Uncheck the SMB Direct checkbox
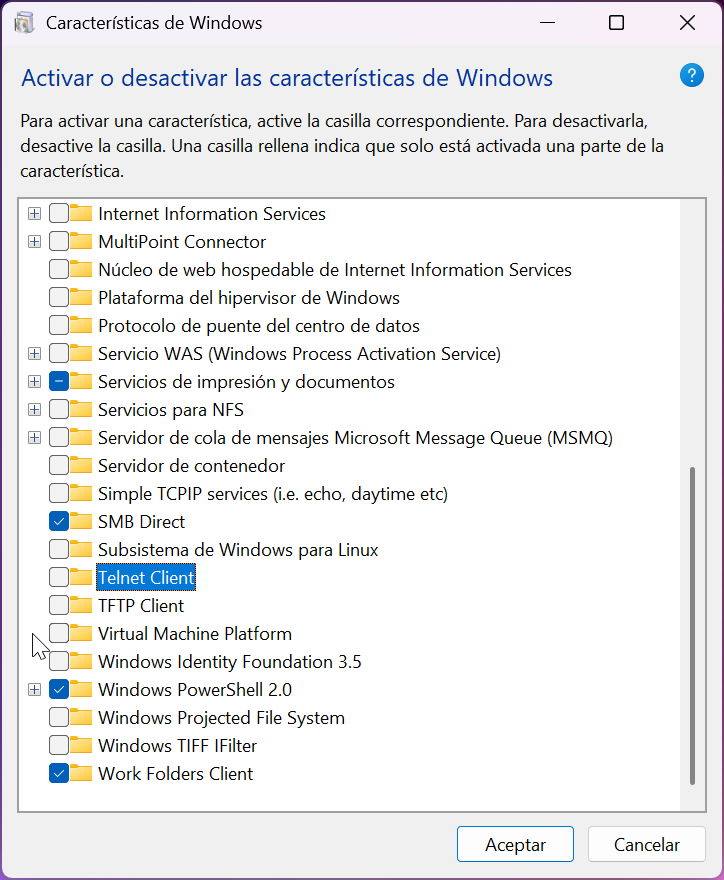The height and width of the screenshot is (880, 724). pyautogui.click(x=59, y=522)
